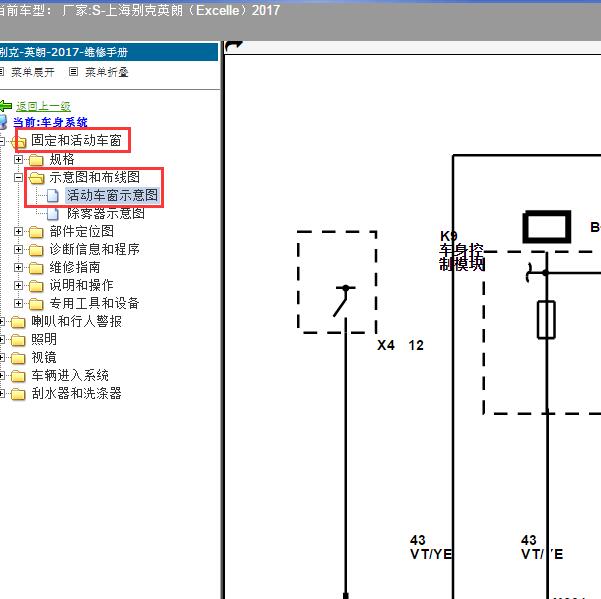Click the 部件定位图 folder icon
The width and height of the screenshot is (601, 599).
(37, 232)
